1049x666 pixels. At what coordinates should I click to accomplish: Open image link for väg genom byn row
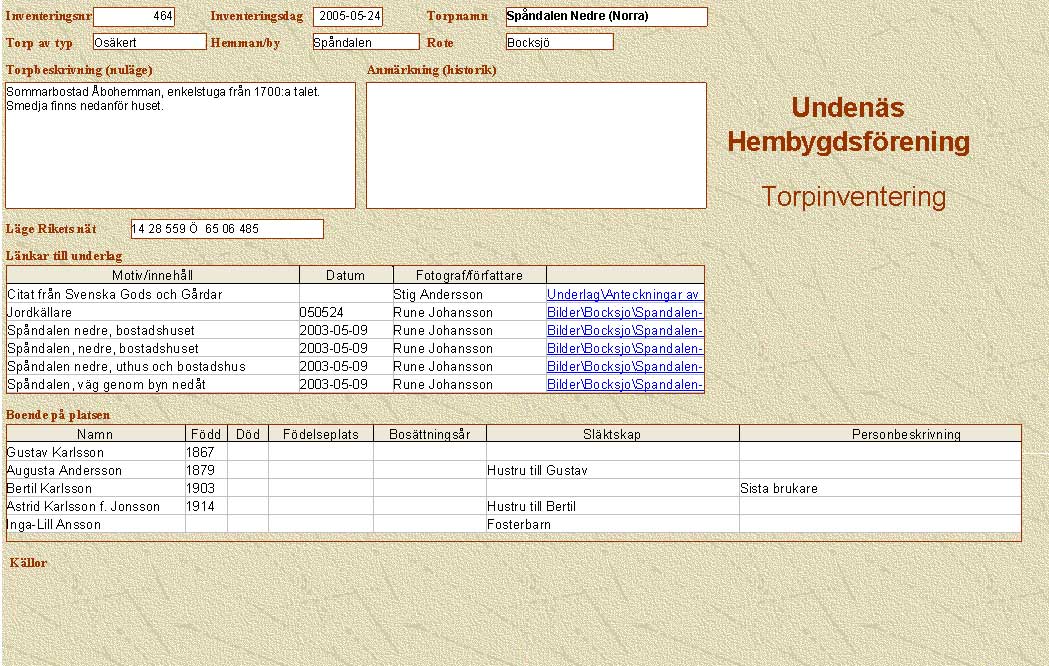pyautogui.click(x=624, y=385)
